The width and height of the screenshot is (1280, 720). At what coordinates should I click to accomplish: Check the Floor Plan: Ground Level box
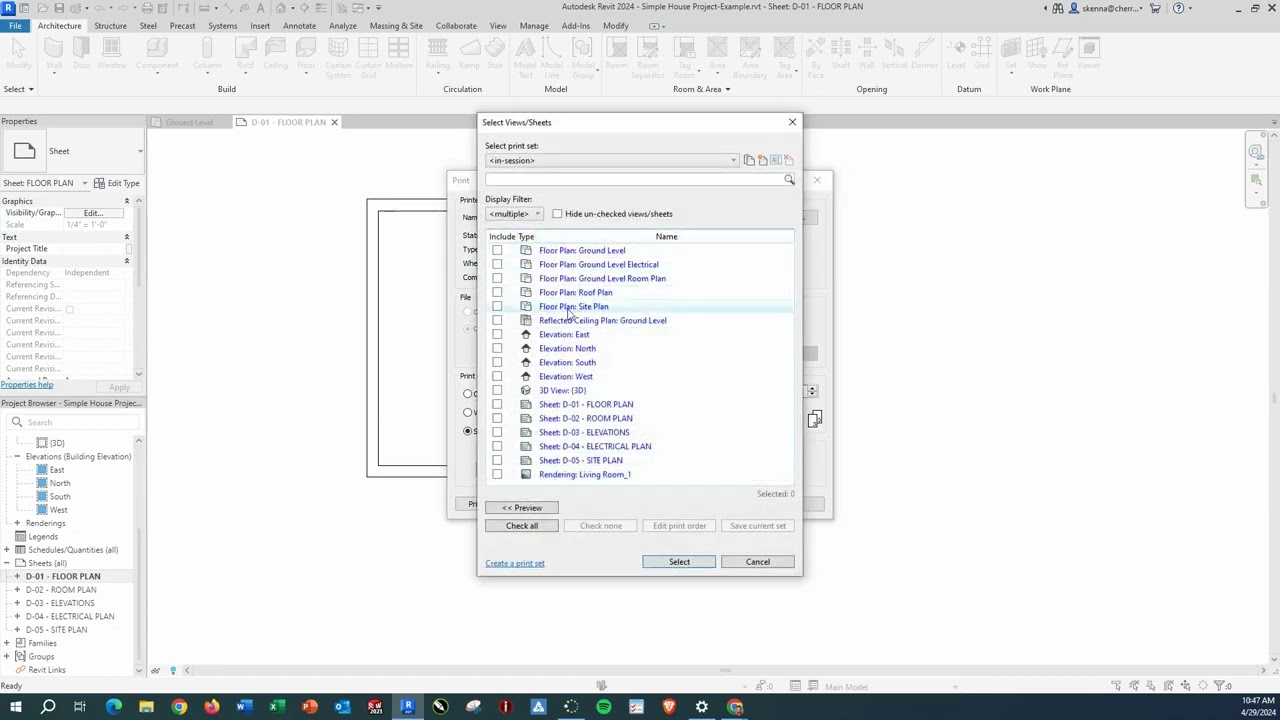[x=497, y=251]
